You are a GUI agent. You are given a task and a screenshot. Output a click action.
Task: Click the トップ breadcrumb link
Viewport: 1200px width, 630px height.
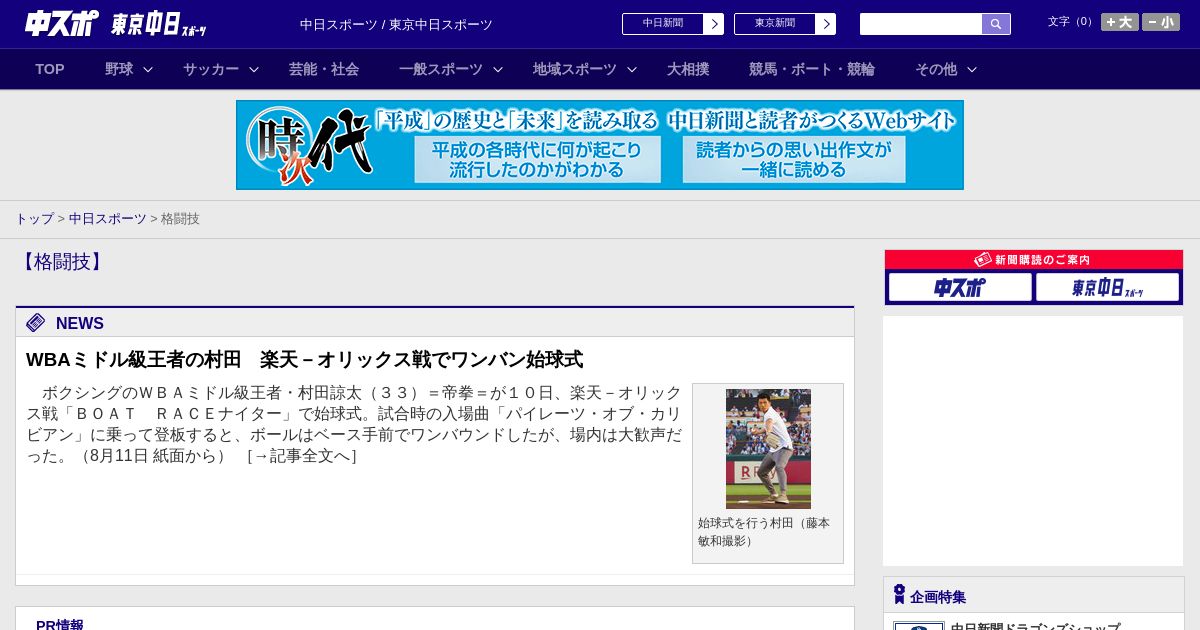[x=35, y=219]
